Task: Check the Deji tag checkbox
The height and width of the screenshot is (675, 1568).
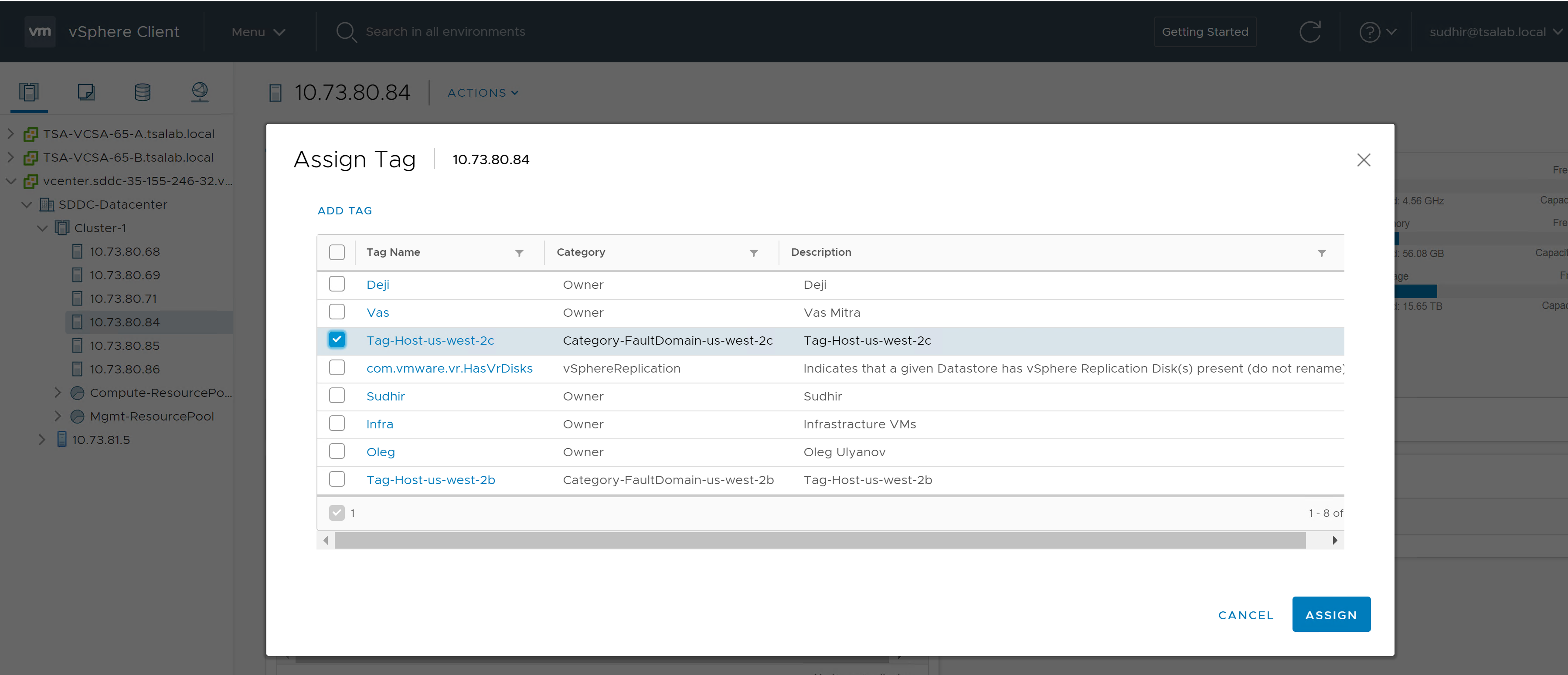Action: tap(337, 284)
